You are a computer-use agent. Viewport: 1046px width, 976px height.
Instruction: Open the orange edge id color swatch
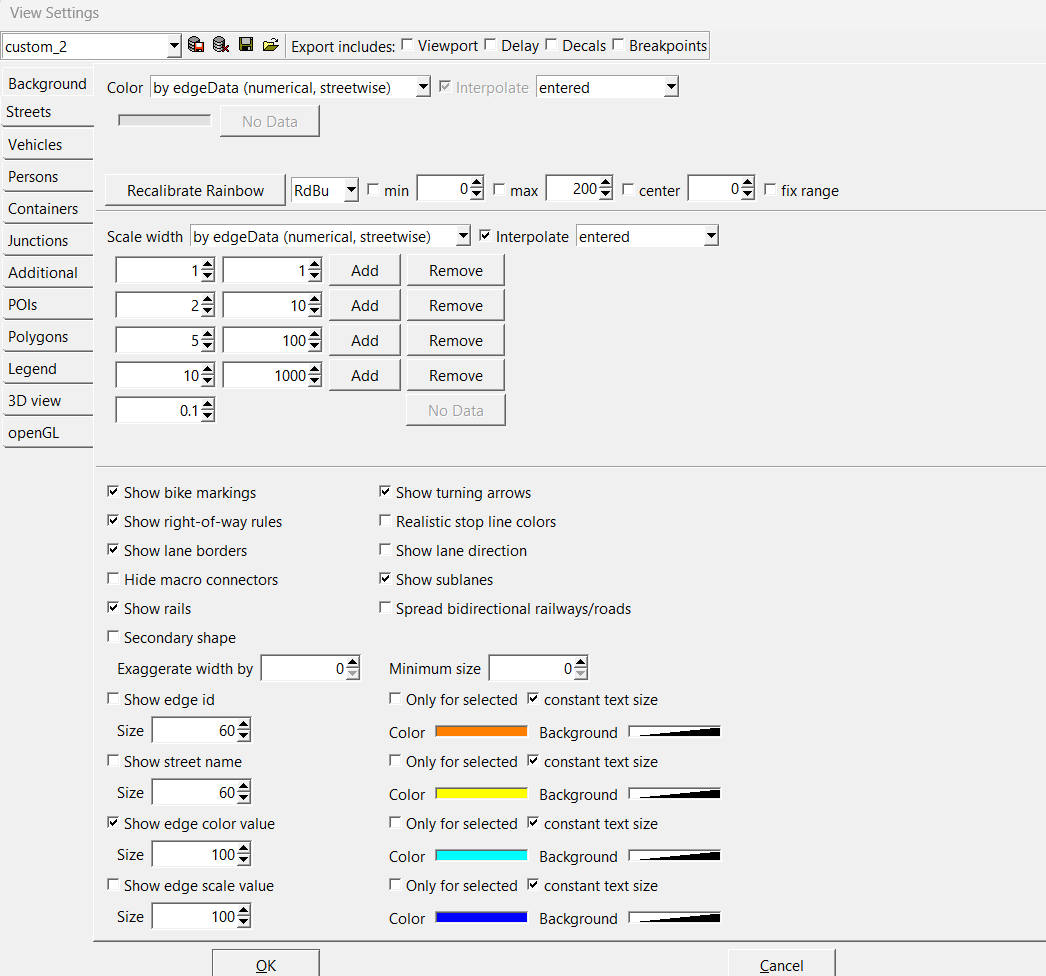(x=481, y=732)
